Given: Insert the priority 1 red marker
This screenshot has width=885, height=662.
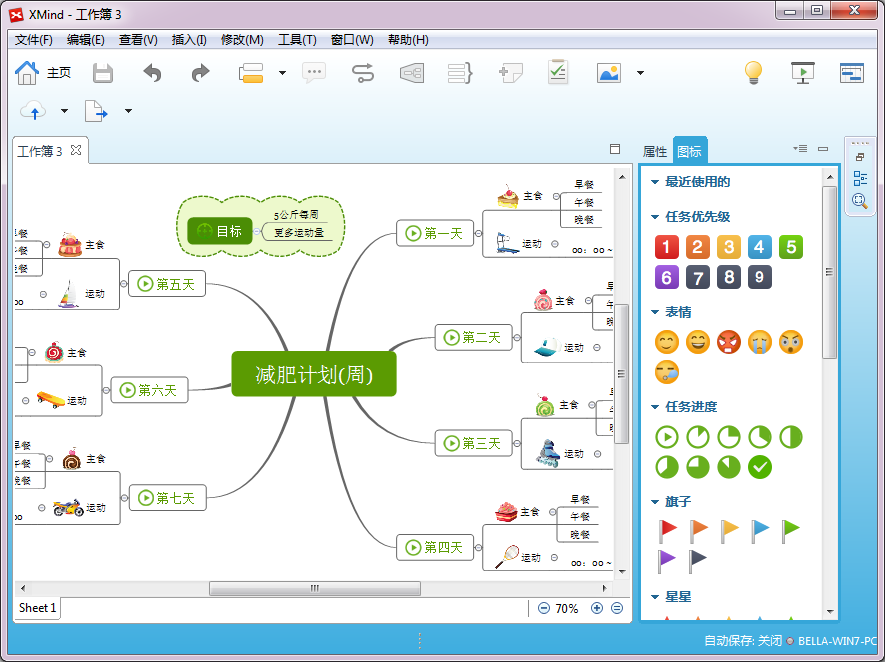Looking at the screenshot, I should point(667,247).
